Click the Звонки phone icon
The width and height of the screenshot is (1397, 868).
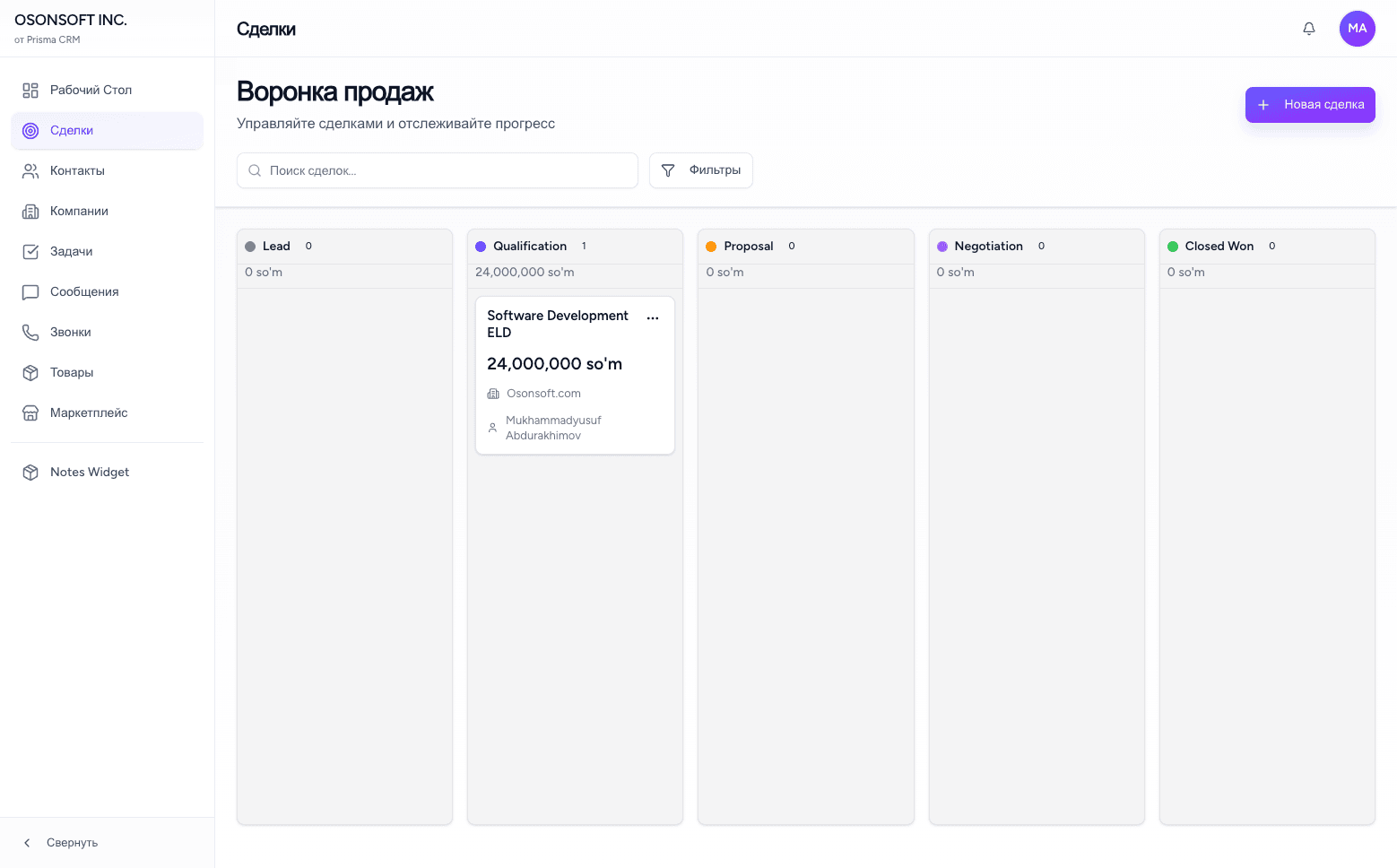(30, 332)
